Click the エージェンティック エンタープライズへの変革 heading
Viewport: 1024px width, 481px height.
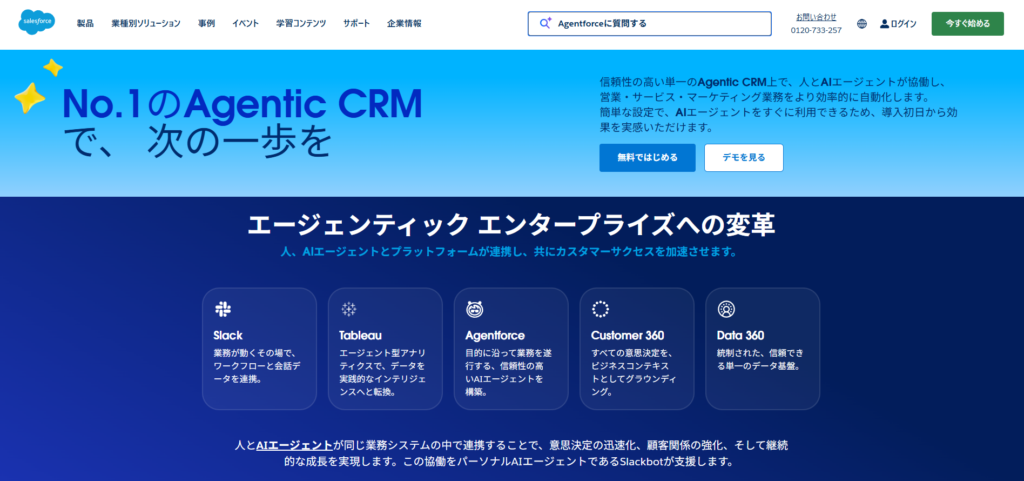(511, 225)
